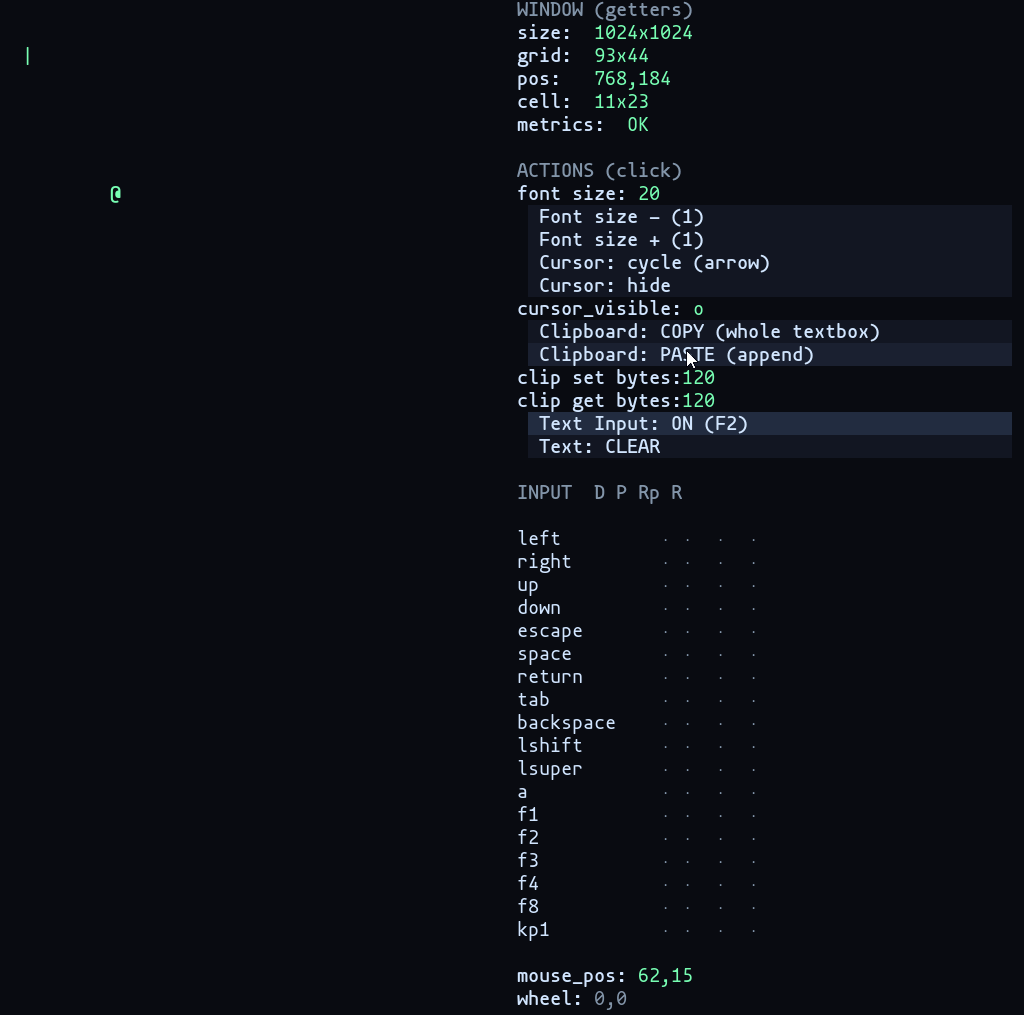1024x1015 pixels.
Task: Click the 'f2' input row
Action: click(637, 837)
